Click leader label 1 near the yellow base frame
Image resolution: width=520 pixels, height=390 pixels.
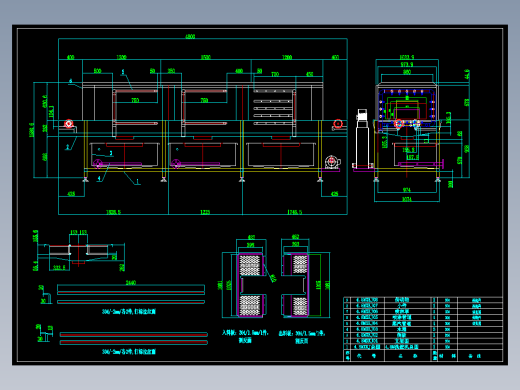click(x=137, y=182)
